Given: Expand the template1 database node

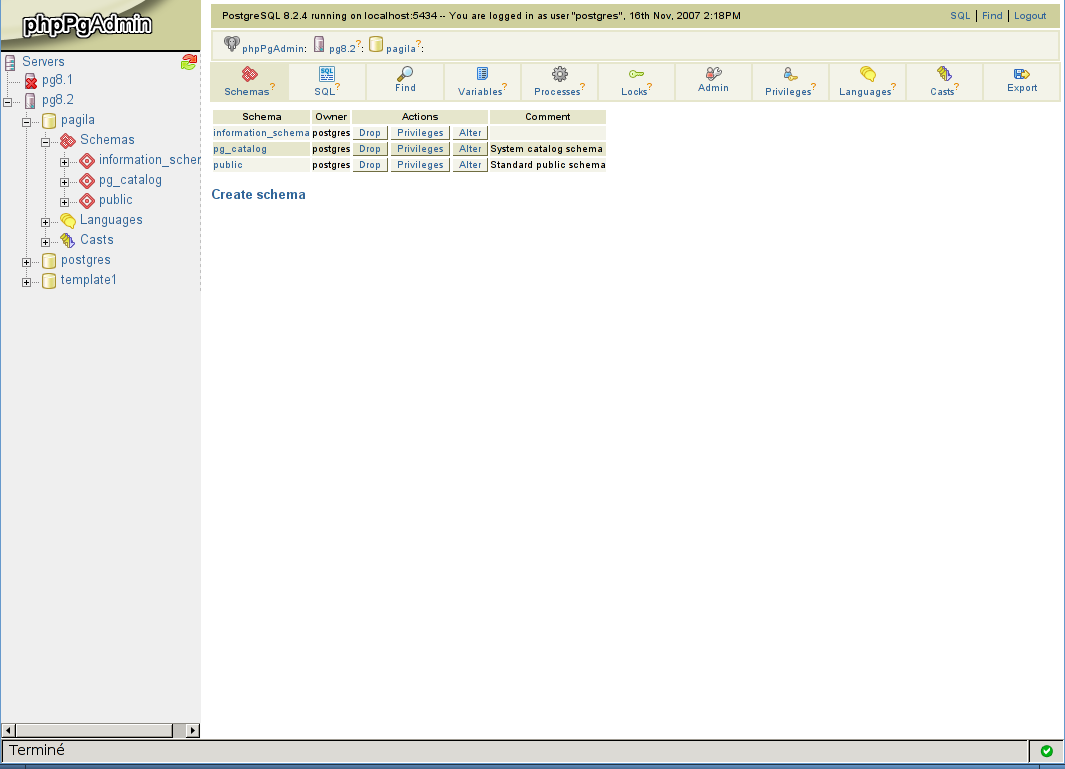Looking at the screenshot, I should click(x=27, y=281).
